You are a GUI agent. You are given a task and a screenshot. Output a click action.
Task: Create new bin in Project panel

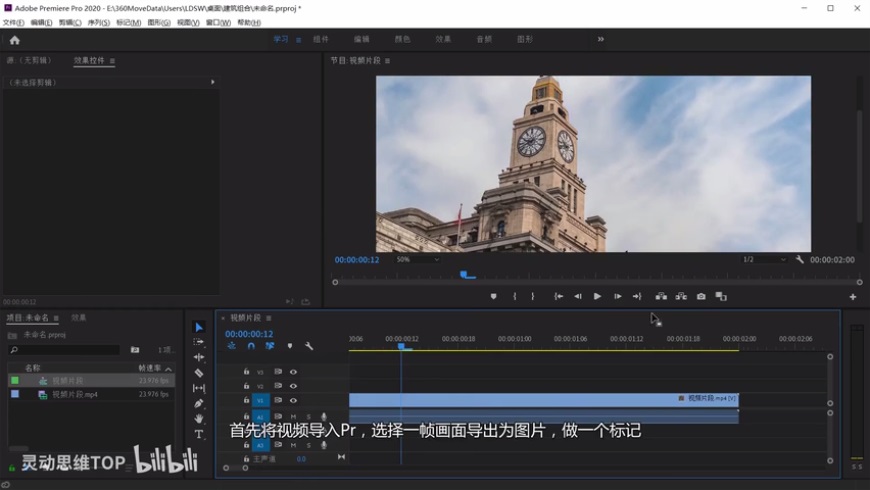tap(135, 350)
